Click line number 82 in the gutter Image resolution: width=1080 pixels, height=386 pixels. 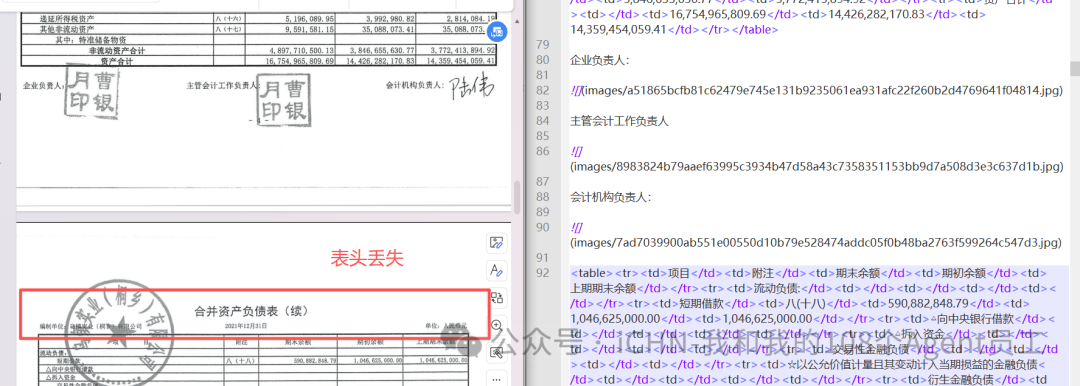click(543, 90)
